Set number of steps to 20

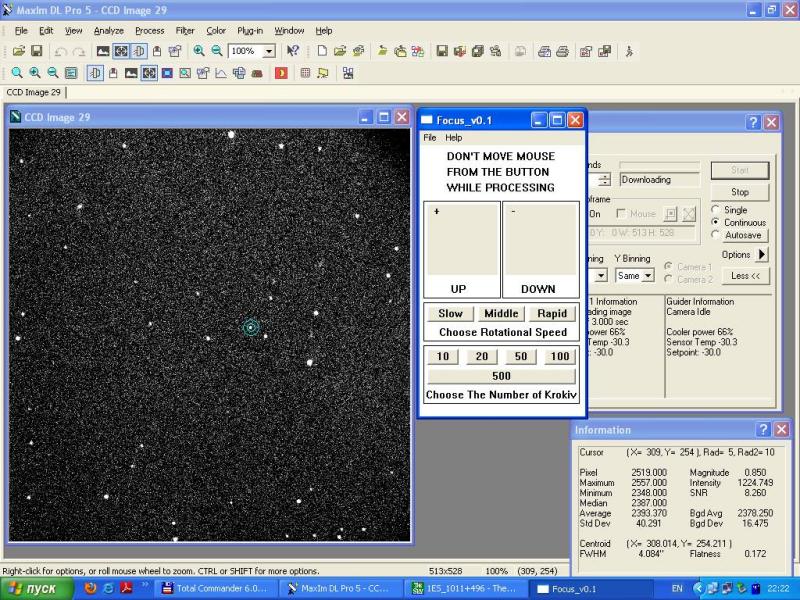point(482,356)
